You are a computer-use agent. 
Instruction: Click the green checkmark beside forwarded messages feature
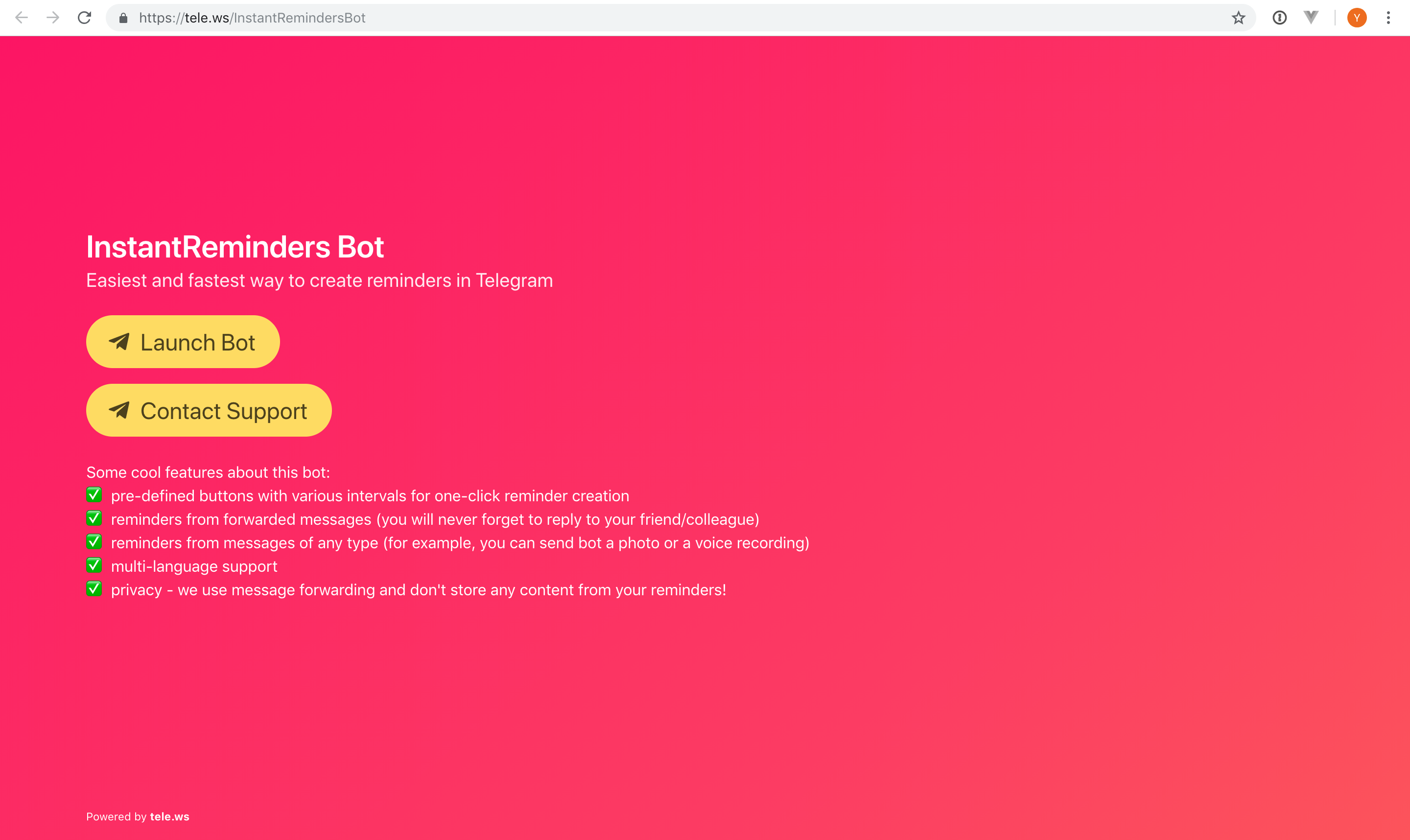click(94, 518)
